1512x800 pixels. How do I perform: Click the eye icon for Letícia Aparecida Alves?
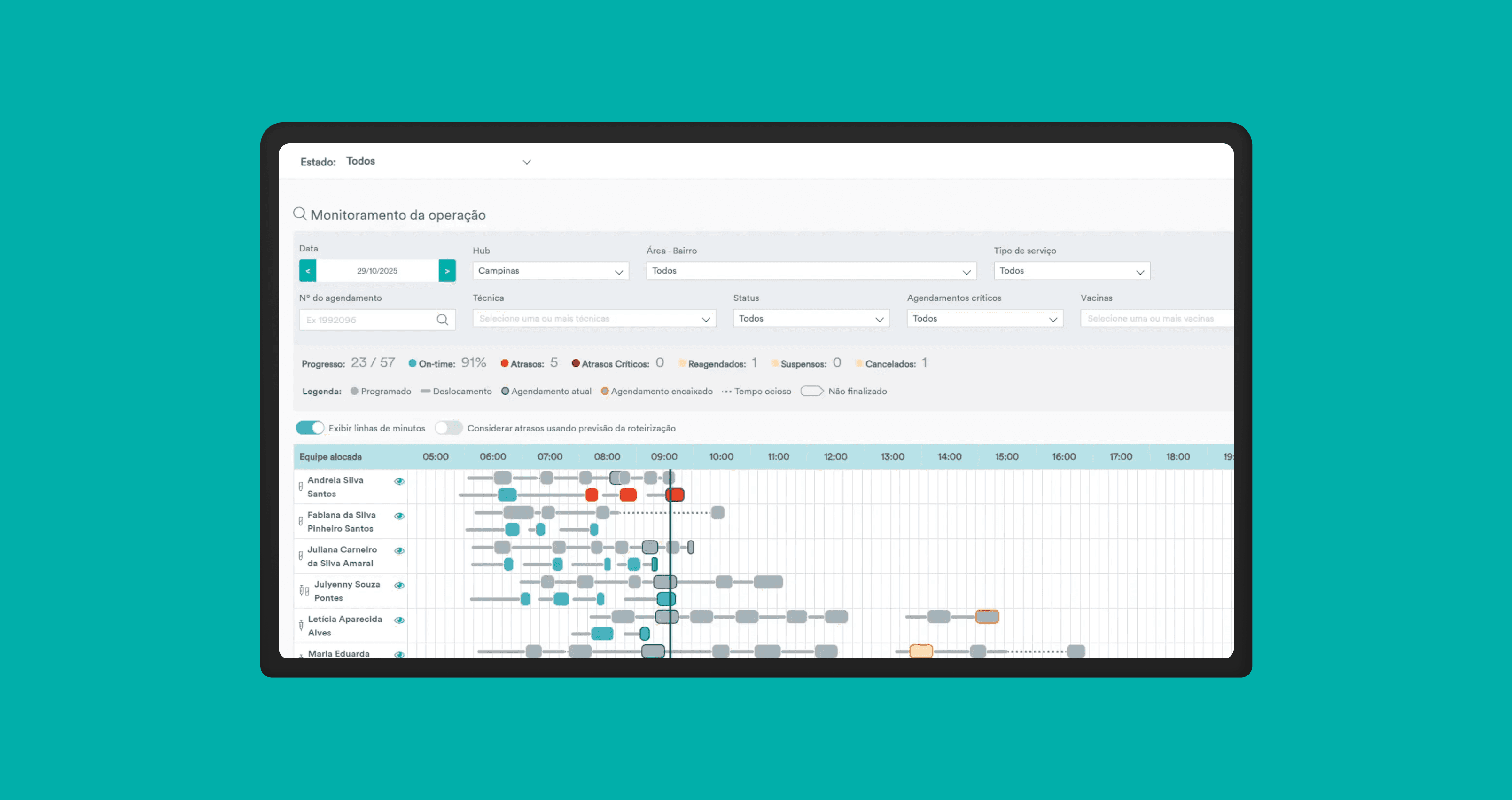click(399, 620)
